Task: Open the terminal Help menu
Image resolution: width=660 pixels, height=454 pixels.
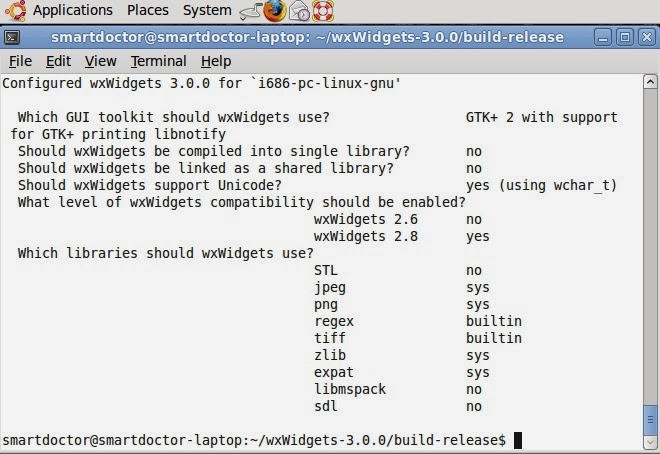Action: [x=216, y=61]
